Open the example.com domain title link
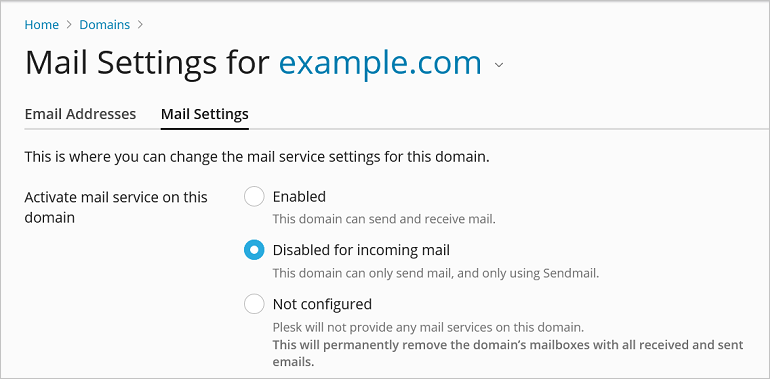Screen dimensions: 770x379 pyautogui.click(x=380, y=63)
